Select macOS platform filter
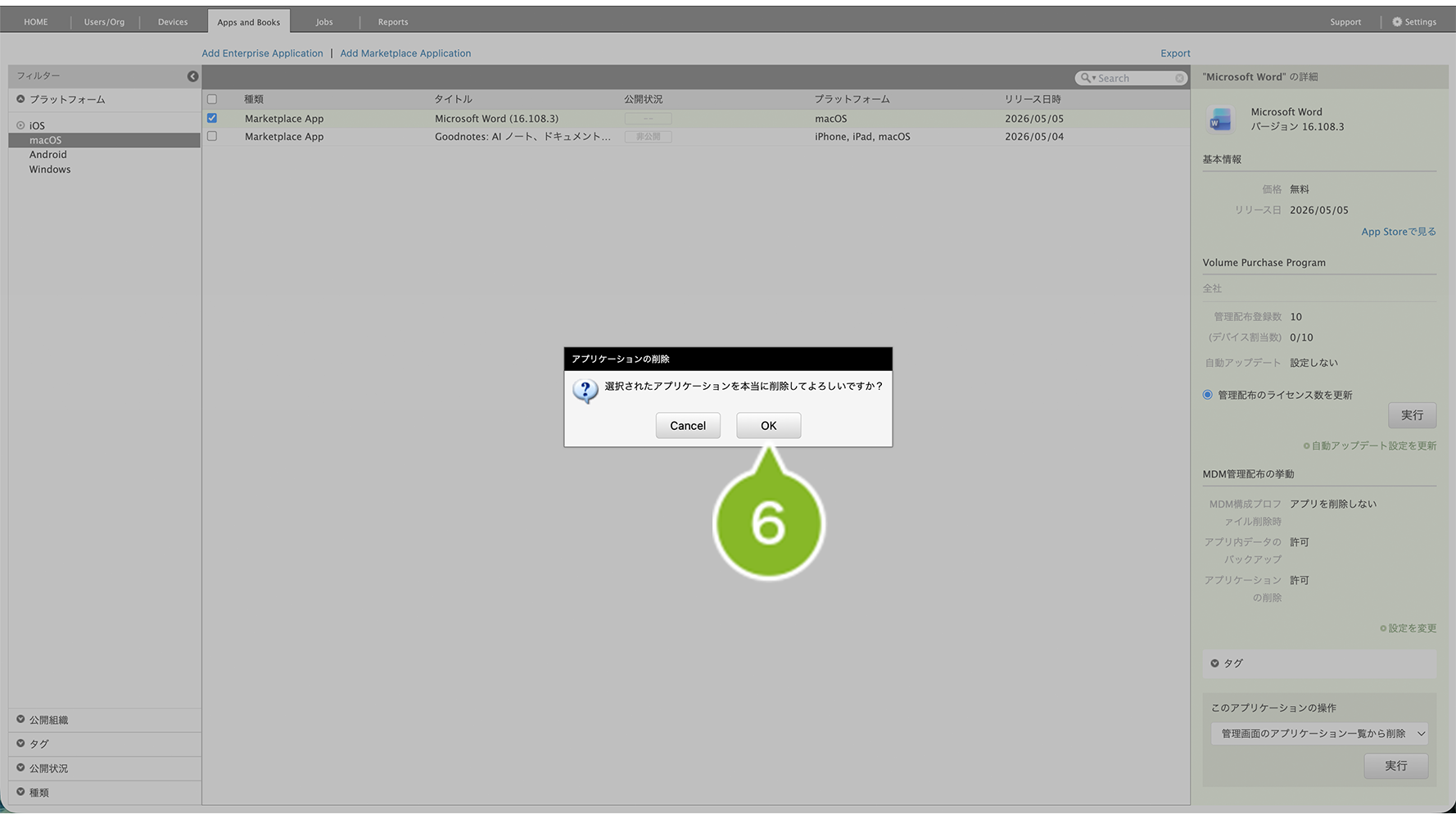The image size is (1456, 819). (x=104, y=140)
